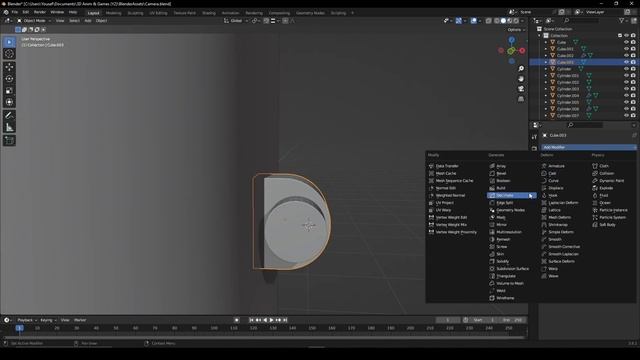640x360 pixels.
Task: Hide Cube.001 via its eye icon
Action: coord(626,49)
